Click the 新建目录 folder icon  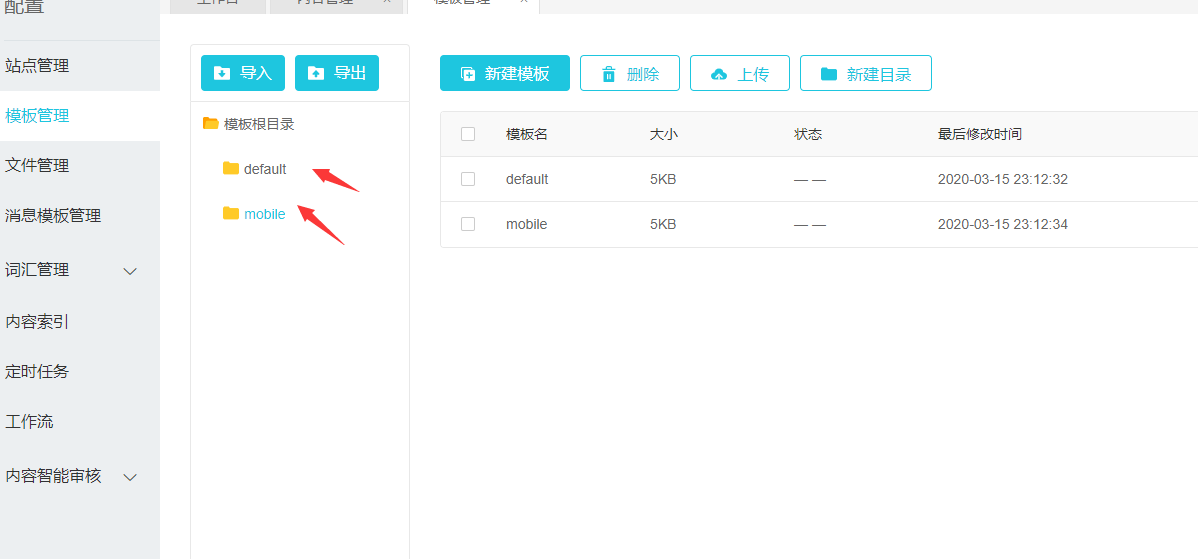829,74
